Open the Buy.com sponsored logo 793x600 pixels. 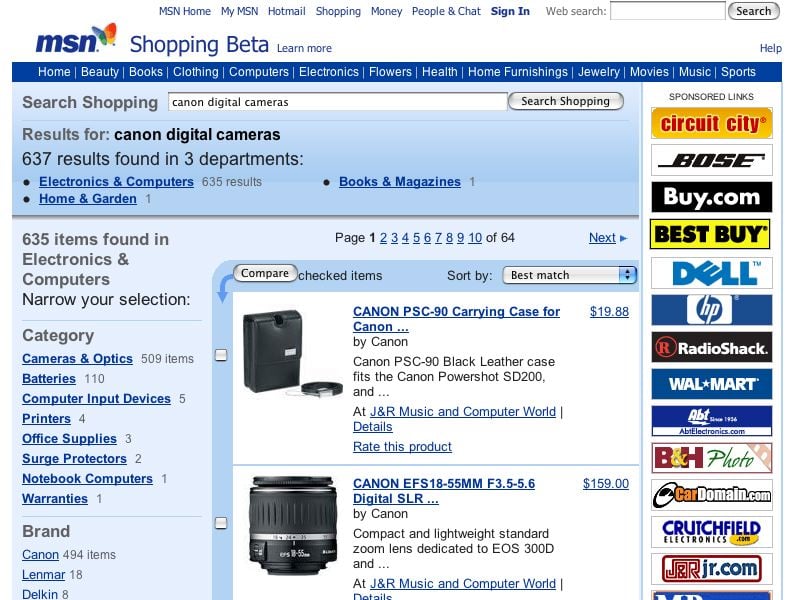click(712, 197)
